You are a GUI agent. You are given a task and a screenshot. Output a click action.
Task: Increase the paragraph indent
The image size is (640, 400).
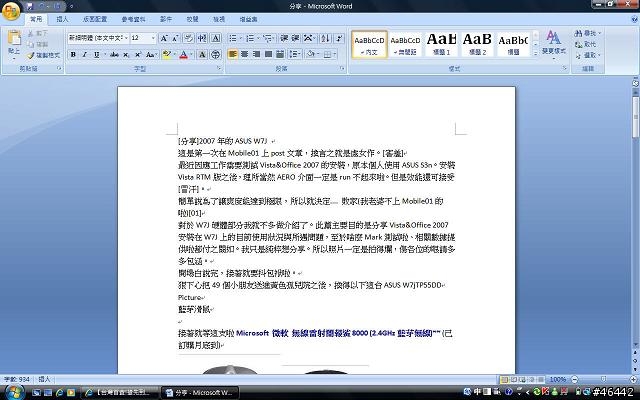pyautogui.click(x=296, y=38)
